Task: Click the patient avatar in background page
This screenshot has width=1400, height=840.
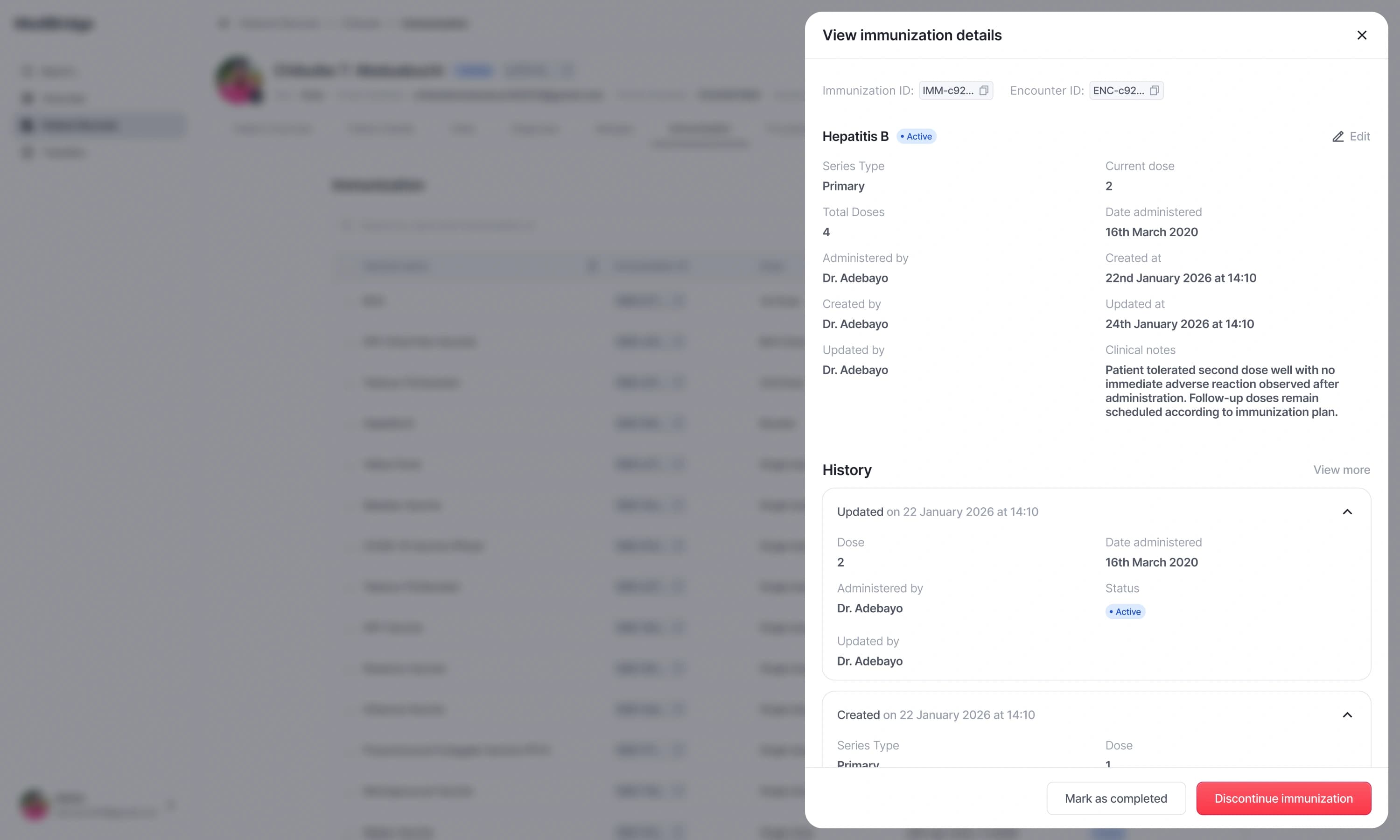Action: 239,80
